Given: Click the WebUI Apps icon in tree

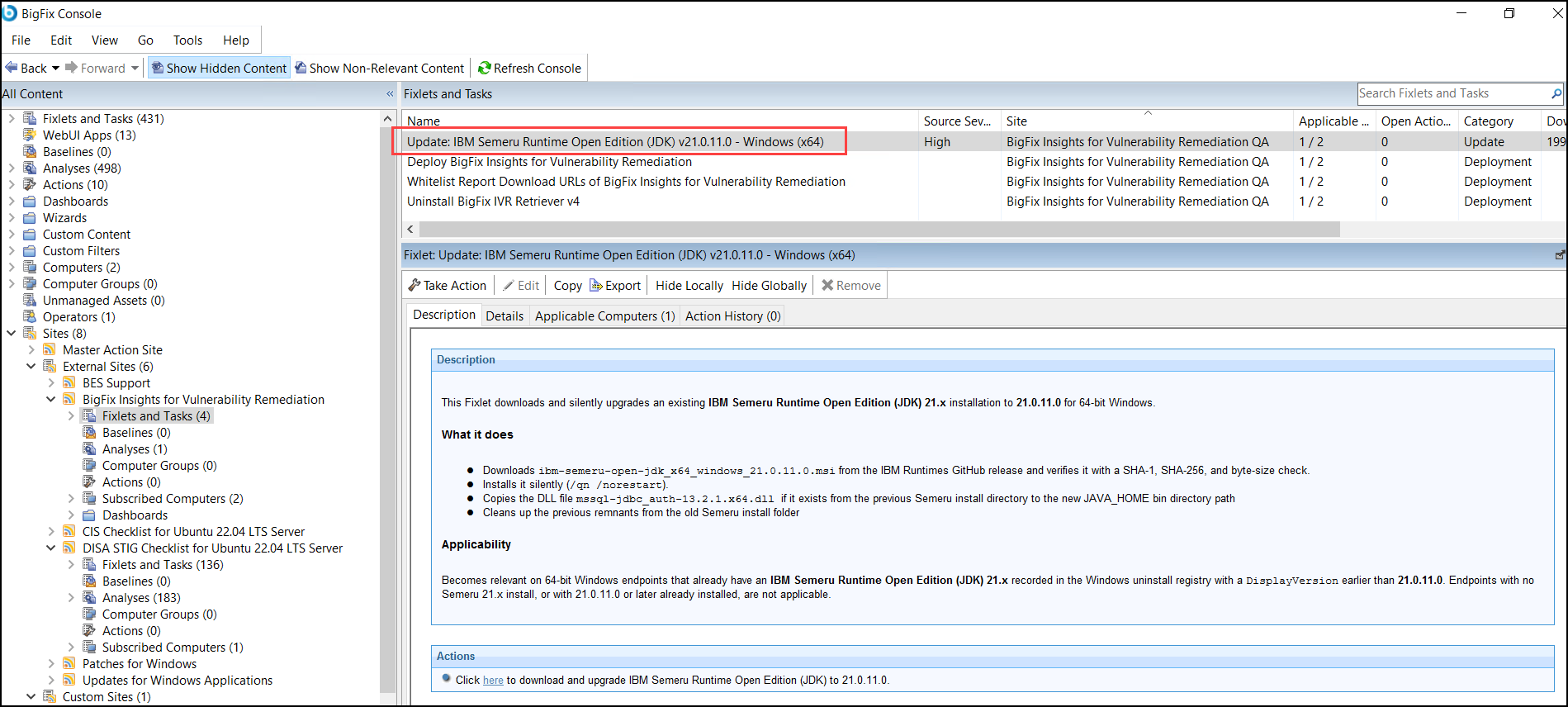Looking at the screenshot, I should (x=30, y=135).
